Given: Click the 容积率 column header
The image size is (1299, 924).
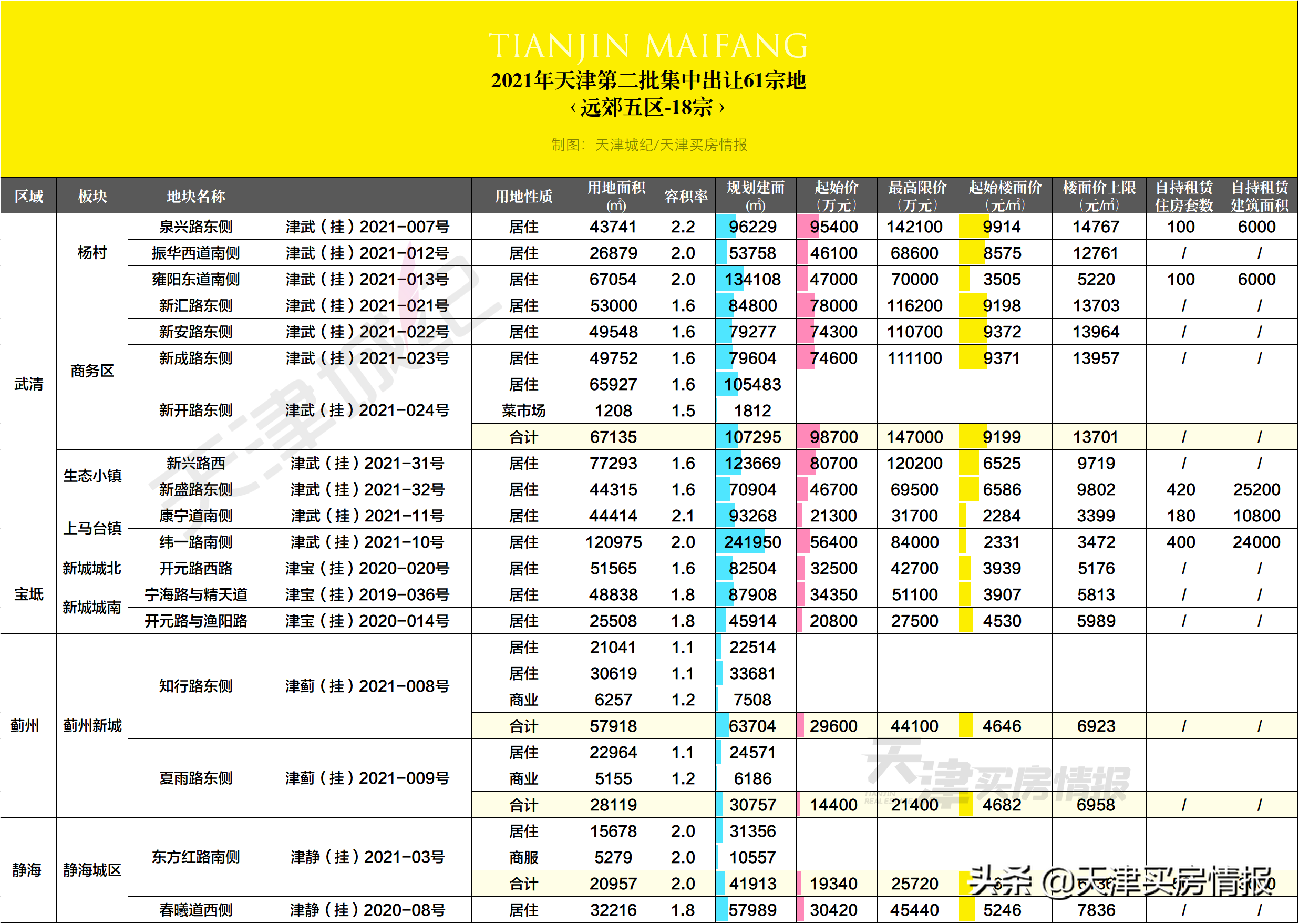Looking at the screenshot, I should [685, 194].
